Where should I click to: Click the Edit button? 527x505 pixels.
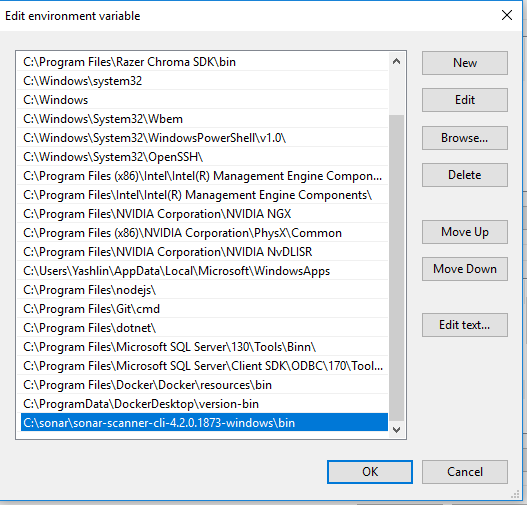(x=465, y=100)
